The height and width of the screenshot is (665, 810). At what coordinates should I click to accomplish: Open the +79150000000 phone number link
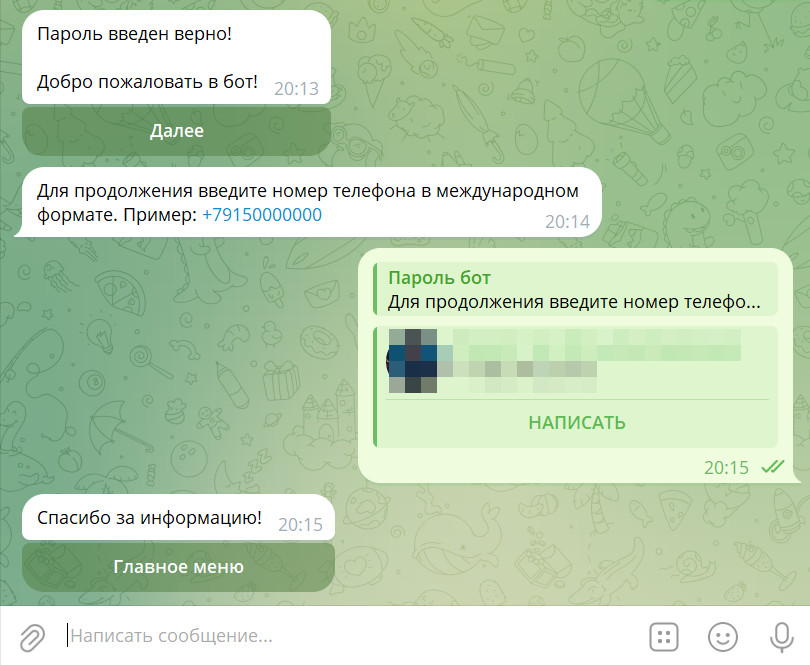point(262,215)
